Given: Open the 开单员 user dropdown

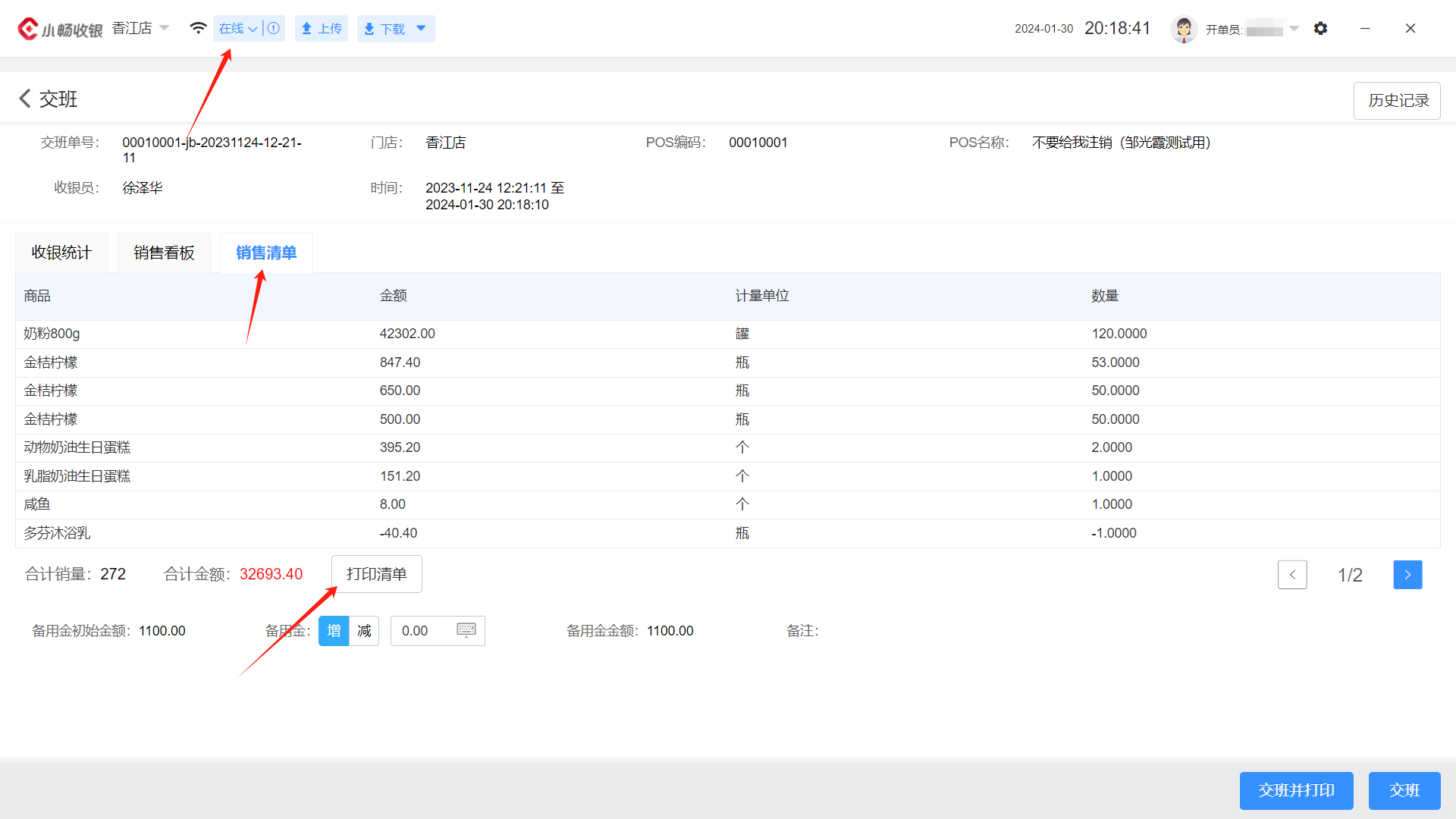Looking at the screenshot, I should (1294, 29).
